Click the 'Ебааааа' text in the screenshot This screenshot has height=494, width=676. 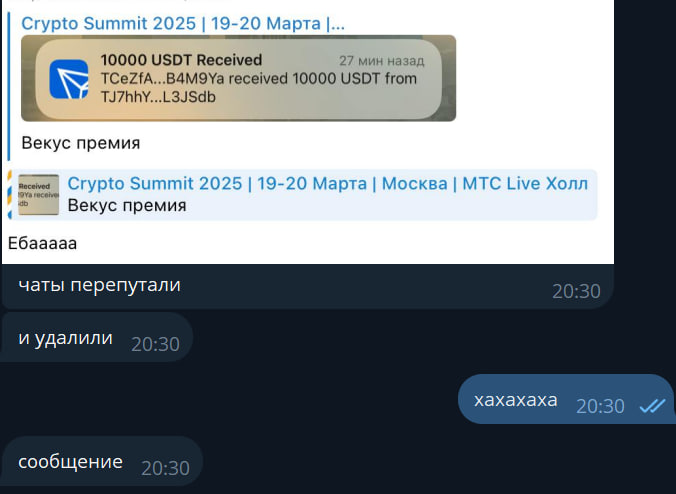(42, 244)
